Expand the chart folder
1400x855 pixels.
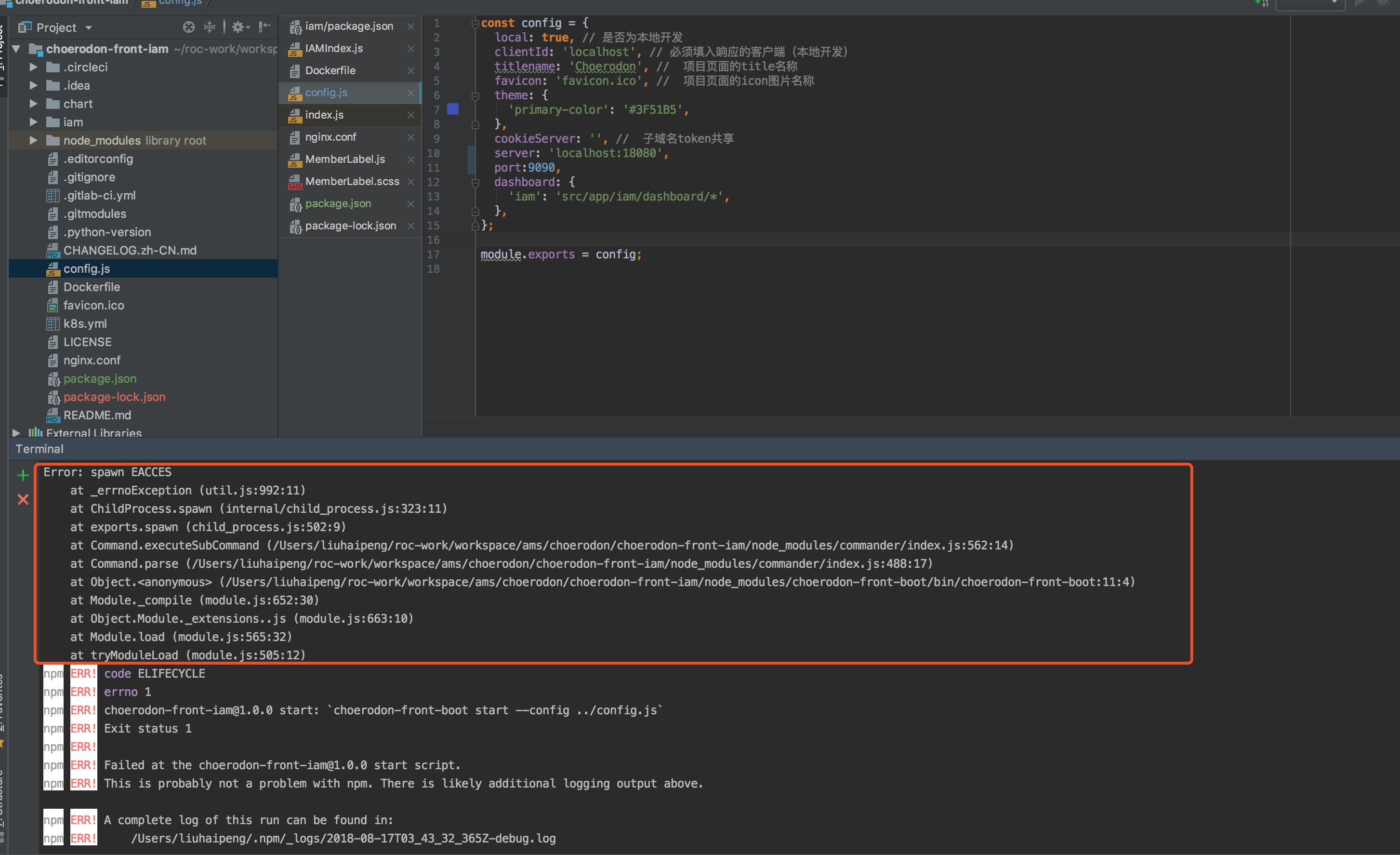(34, 104)
